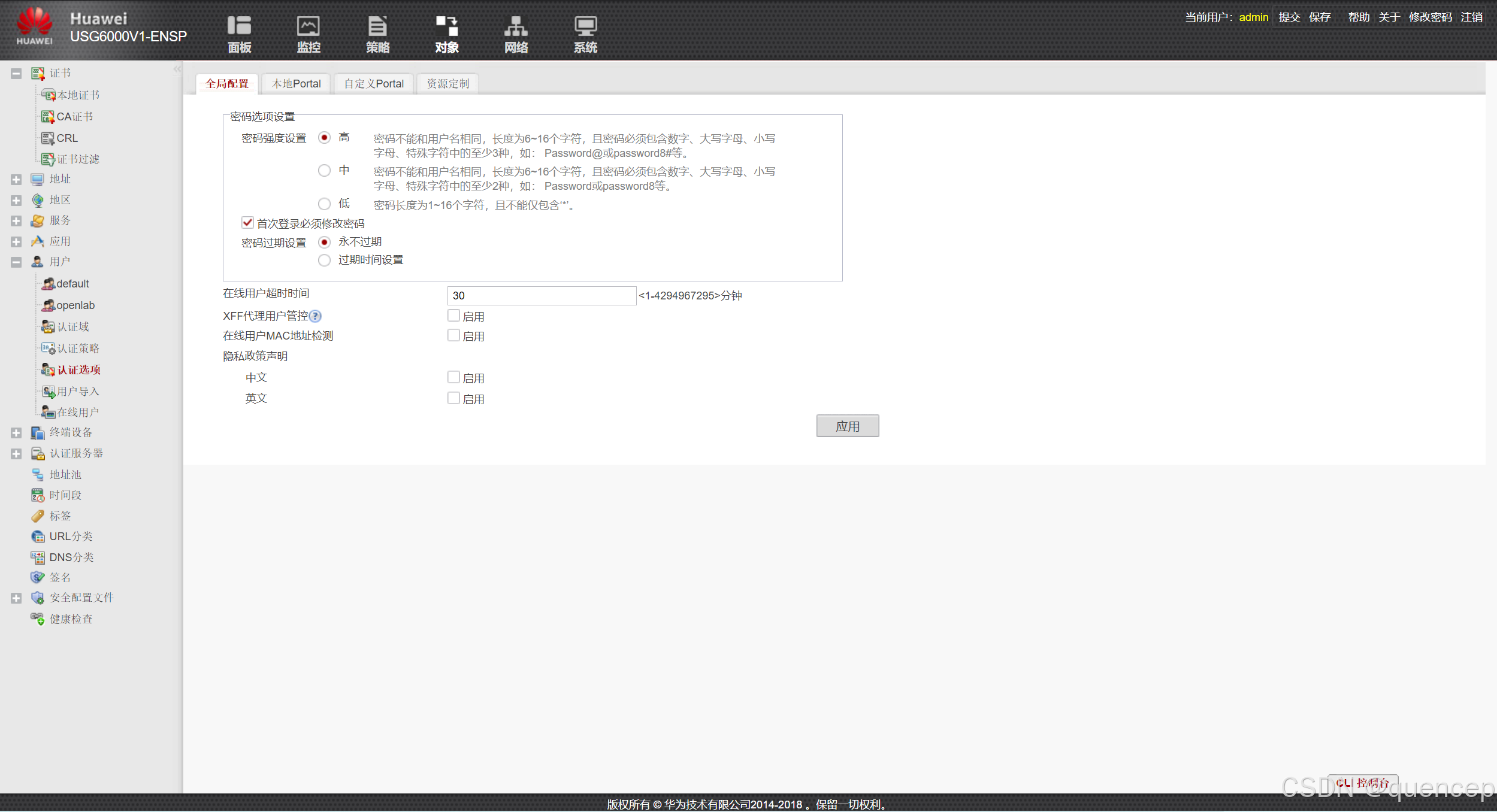Select the 中 password strength radio
This screenshot has width=1497, height=812.
[x=324, y=171]
